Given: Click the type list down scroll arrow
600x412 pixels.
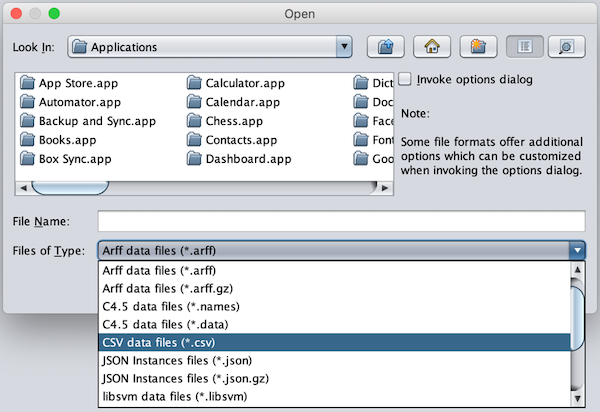Looking at the screenshot, I should (577, 399).
